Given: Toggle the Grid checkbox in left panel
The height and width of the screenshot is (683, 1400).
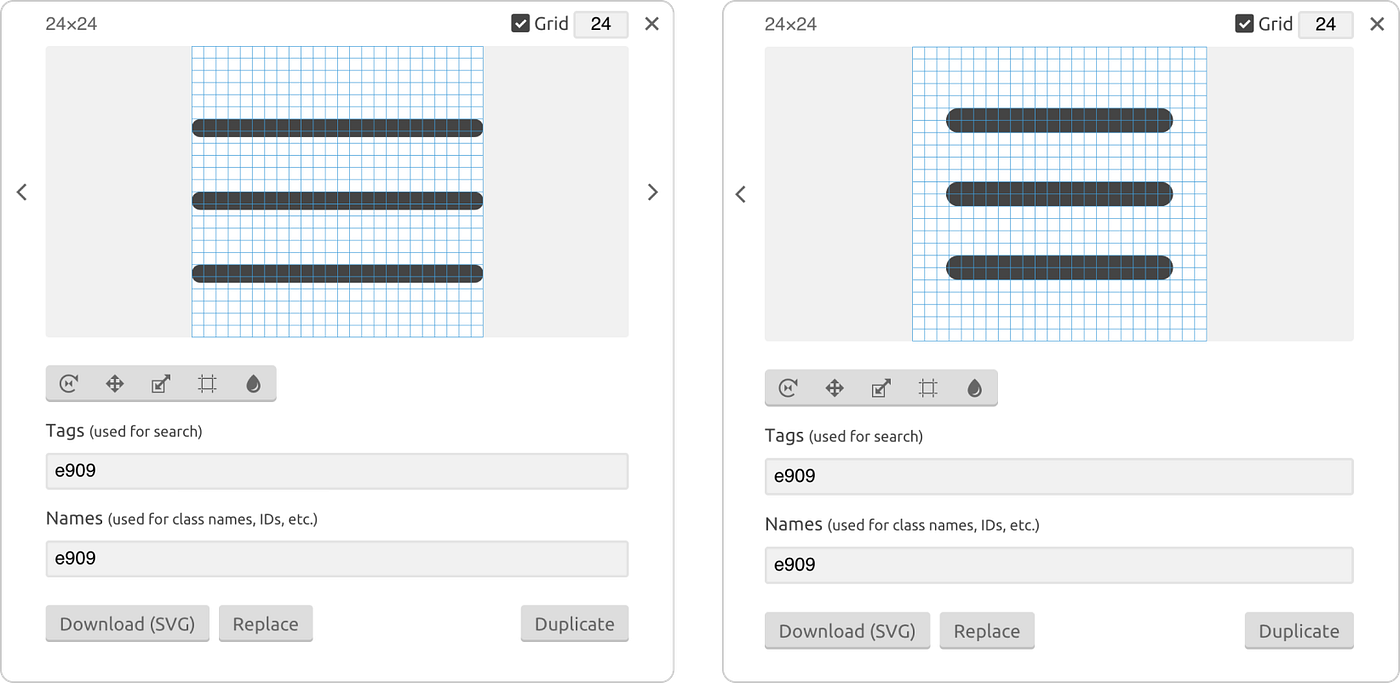Looking at the screenshot, I should click(x=520, y=23).
